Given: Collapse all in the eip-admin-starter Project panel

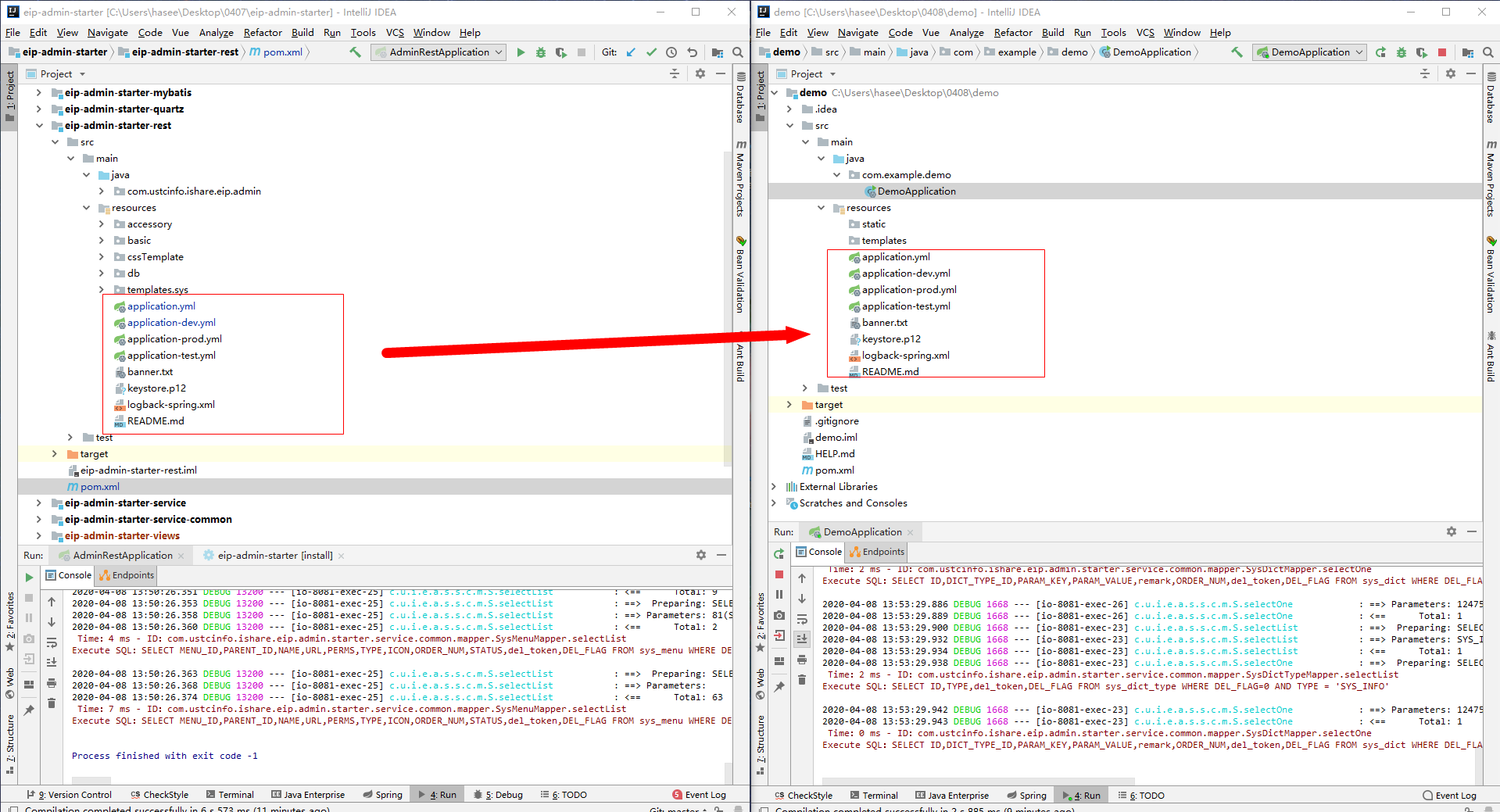Looking at the screenshot, I should pyautogui.click(x=675, y=73).
